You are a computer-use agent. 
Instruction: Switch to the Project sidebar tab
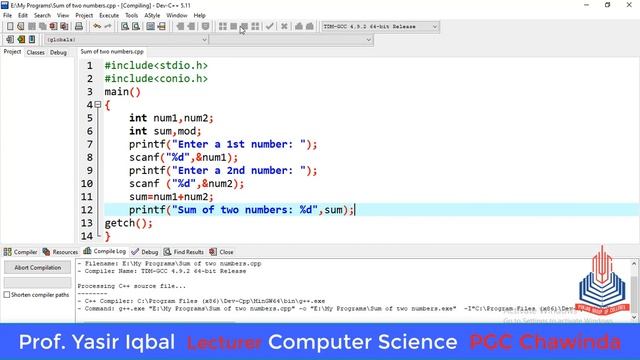coord(12,52)
